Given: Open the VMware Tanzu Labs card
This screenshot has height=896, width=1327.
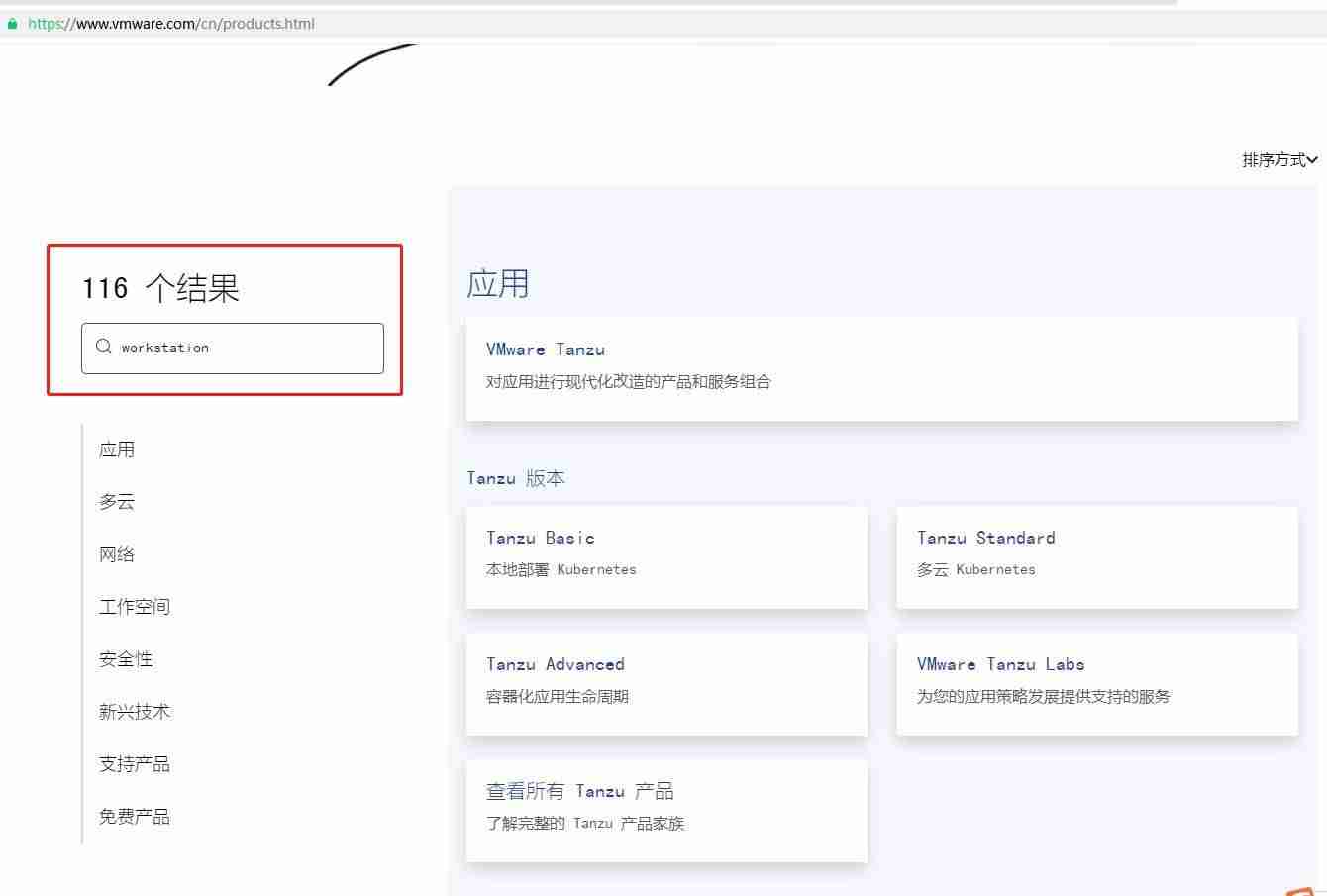Looking at the screenshot, I should (1097, 684).
